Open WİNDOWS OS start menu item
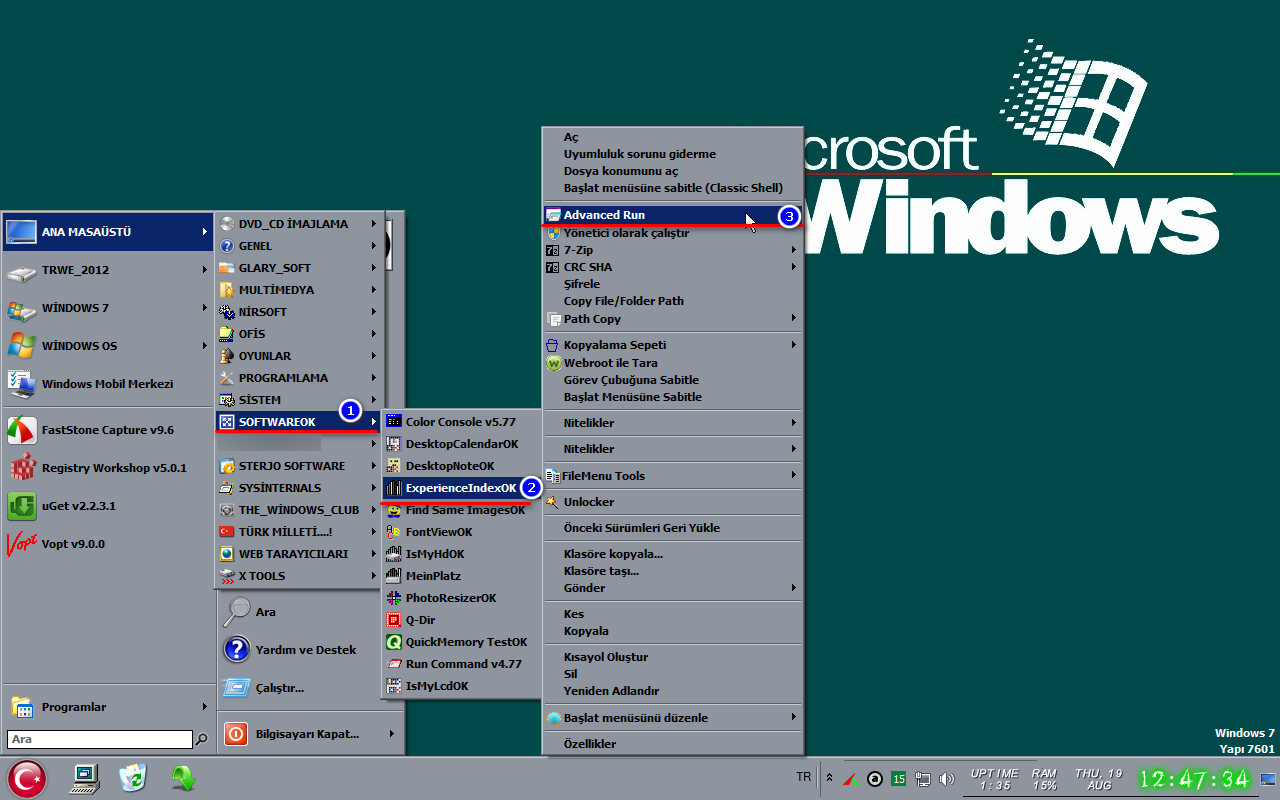Image resolution: width=1280 pixels, height=800 pixels. (107, 346)
